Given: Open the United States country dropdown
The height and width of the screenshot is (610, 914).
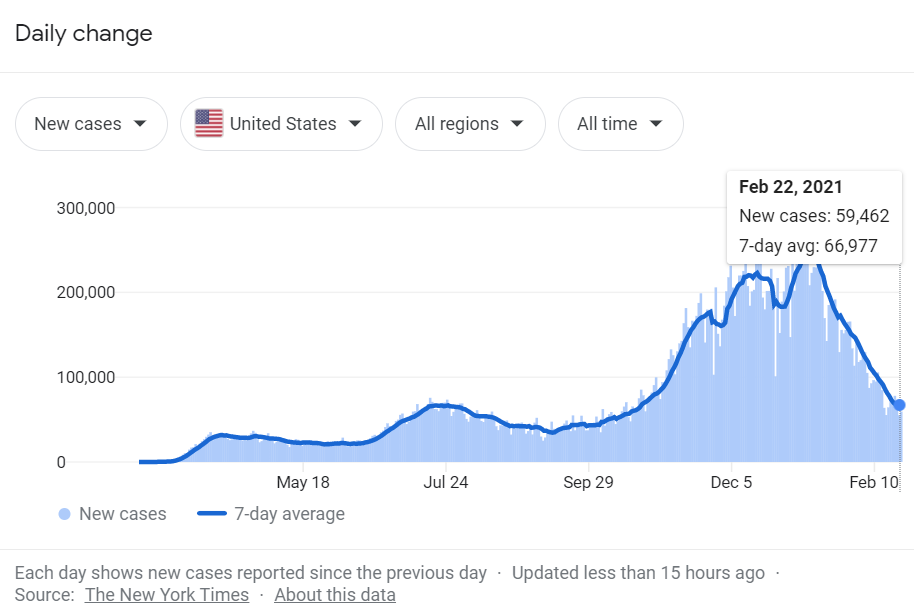Looking at the screenshot, I should [x=281, y=124].
